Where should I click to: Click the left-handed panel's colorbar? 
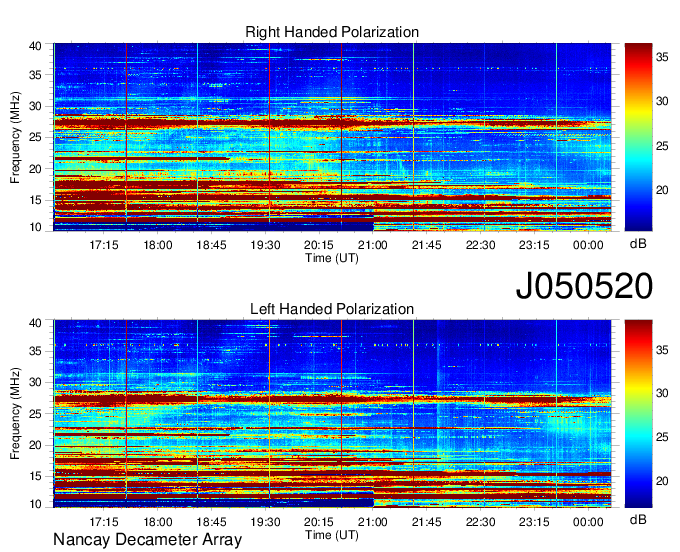tap(638, 414)
